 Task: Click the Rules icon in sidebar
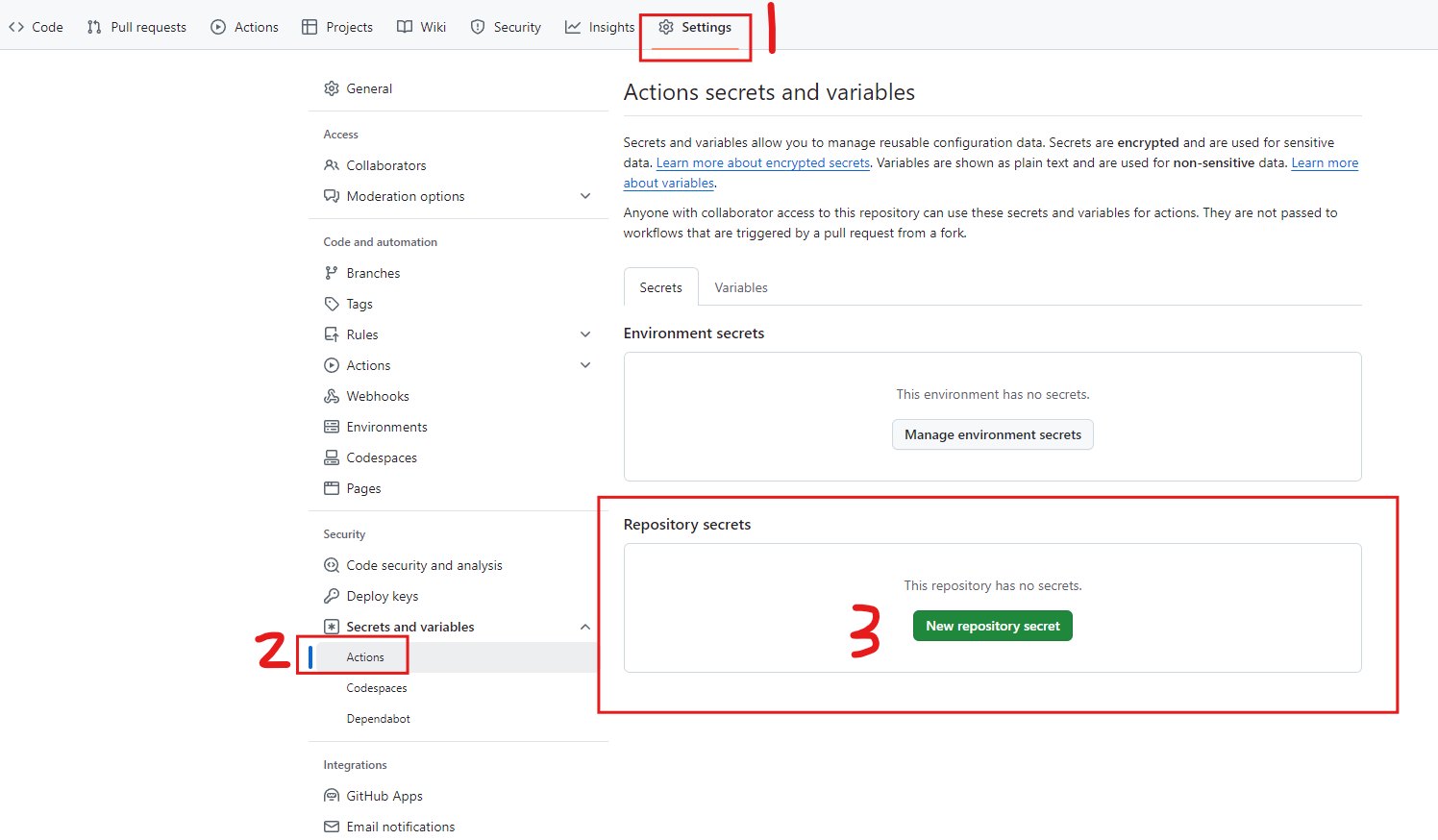(332, 334)
